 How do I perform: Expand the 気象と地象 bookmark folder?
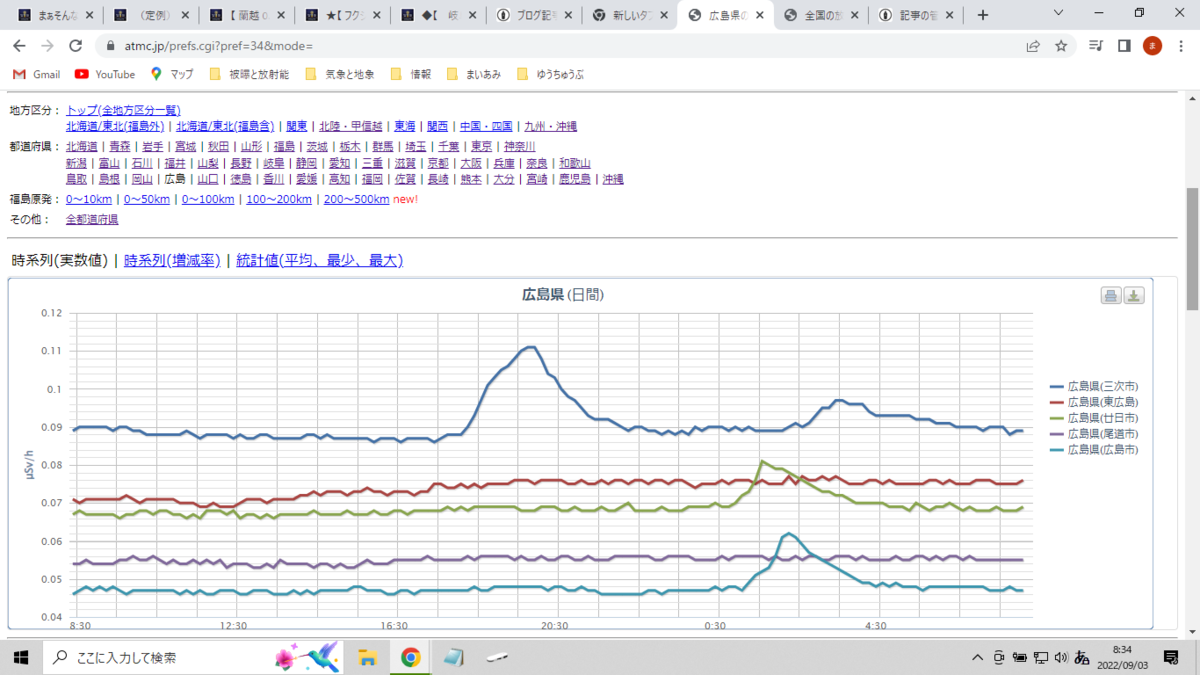[339, 74]
